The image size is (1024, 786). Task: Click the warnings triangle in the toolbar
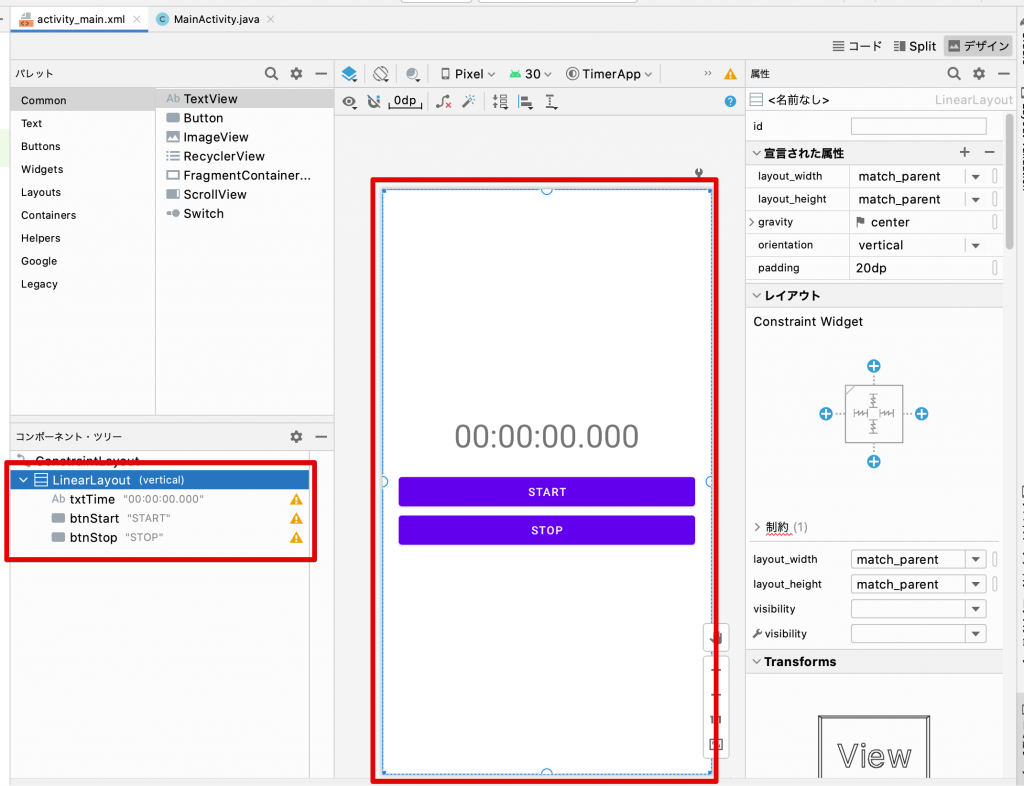pos(730,73)
